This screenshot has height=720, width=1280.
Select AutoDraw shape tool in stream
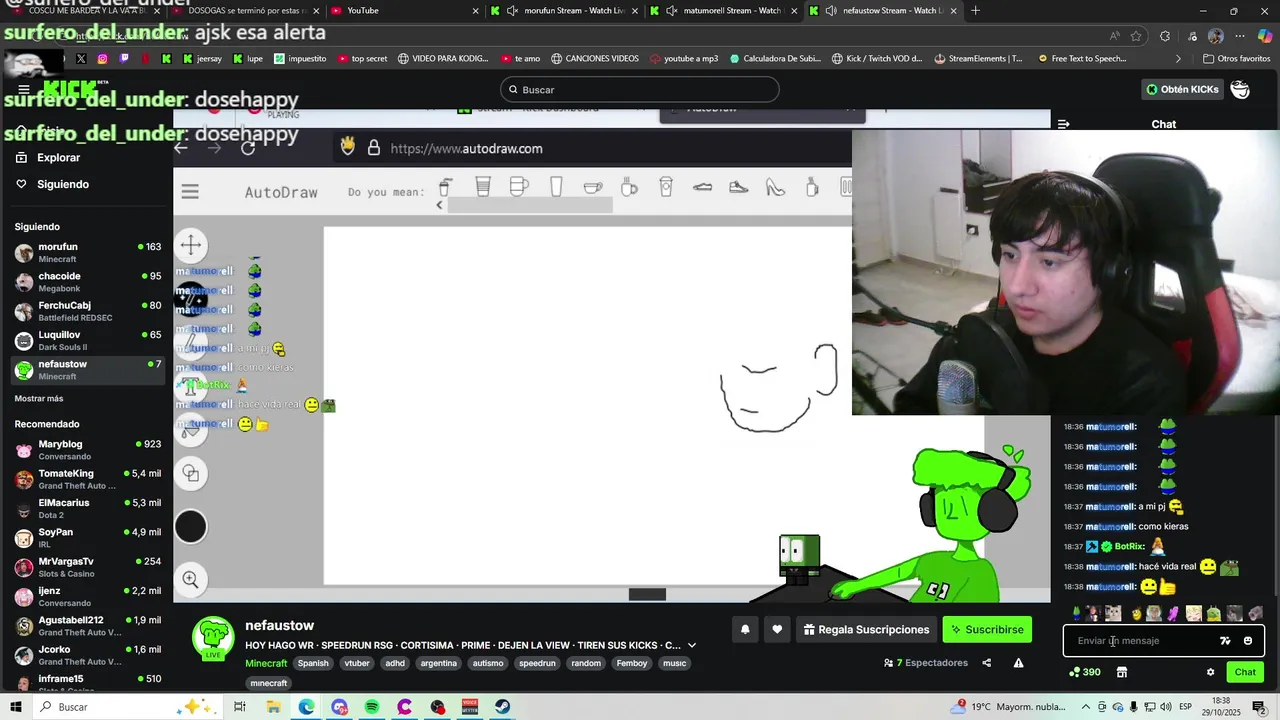pyautogui.click(x=191, y=473)
